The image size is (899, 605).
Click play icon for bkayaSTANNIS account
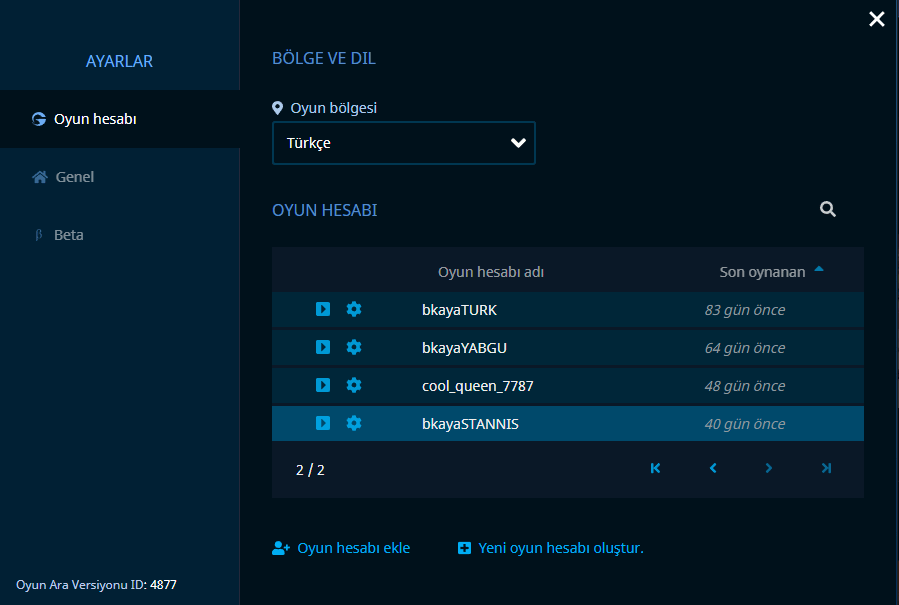(x=323, y=423)
